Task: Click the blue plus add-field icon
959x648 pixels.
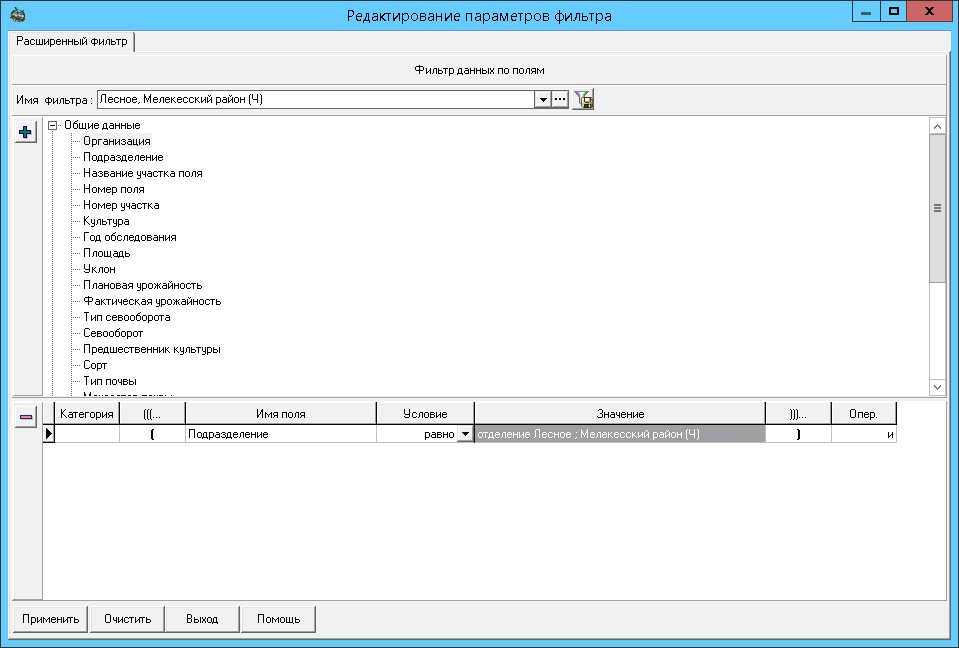Action: 25,132
